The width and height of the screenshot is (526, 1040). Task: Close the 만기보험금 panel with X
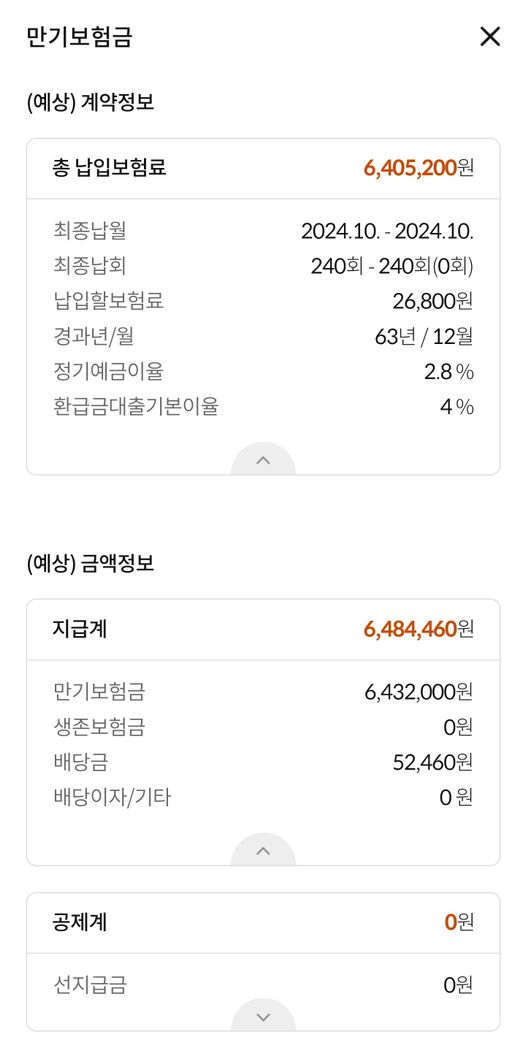click(490, 36)
